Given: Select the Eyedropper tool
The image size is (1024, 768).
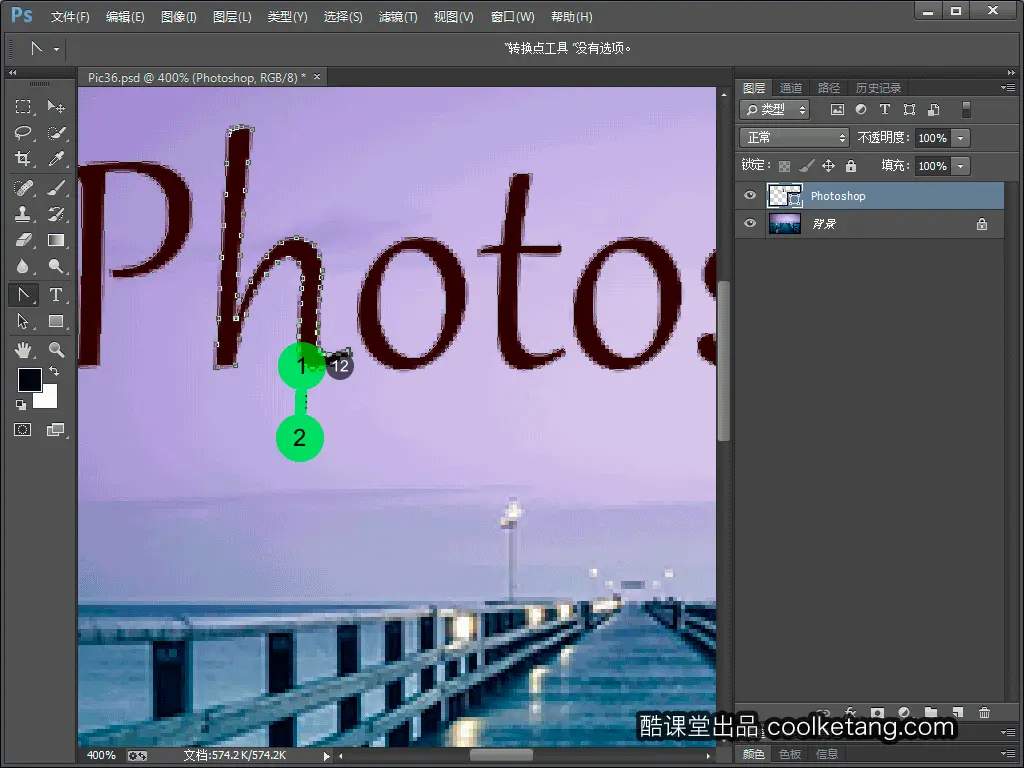Looking at the screenshot, I should [x=56, y=159].
